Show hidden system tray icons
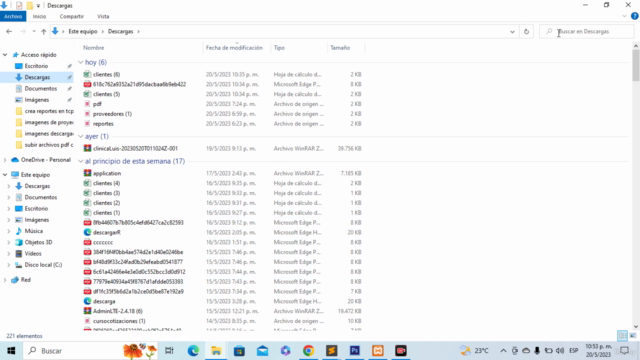 [503, 351]
